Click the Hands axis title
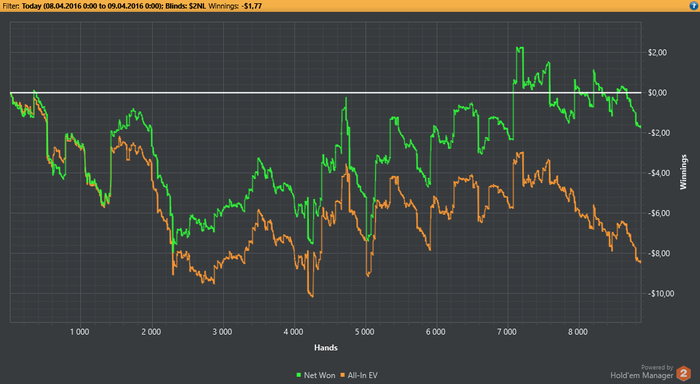Screen dimensions: 700x384 click(x=326, y=347)
